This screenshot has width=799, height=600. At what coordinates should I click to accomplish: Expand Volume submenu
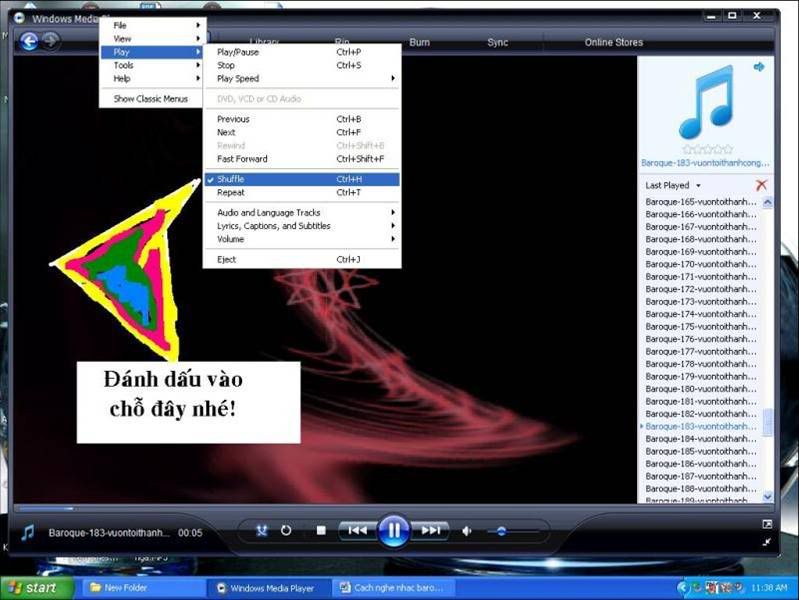coord(302,239)
